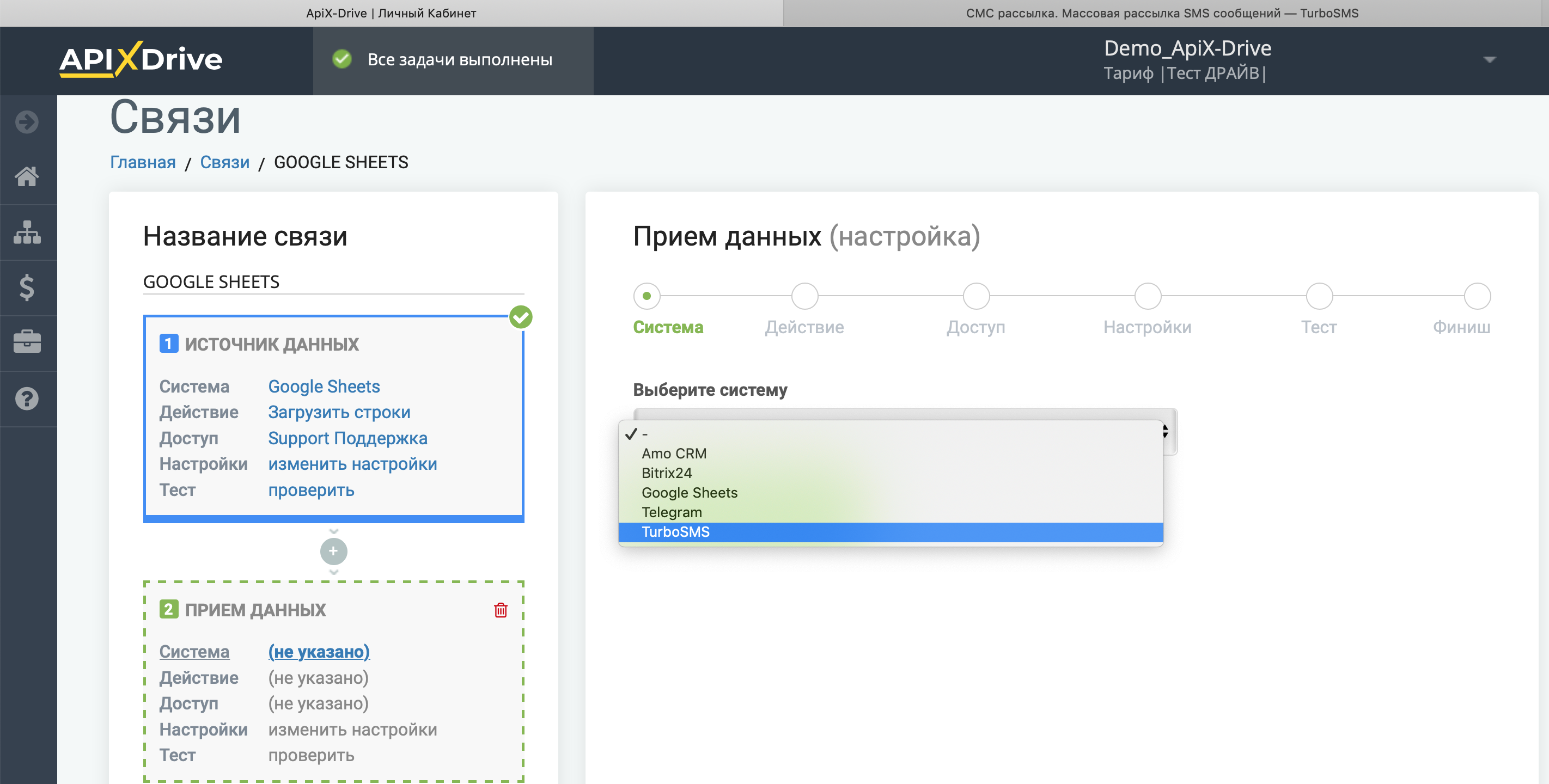The image size is (1549, 784).
Task: Click green checkmark on data source block
Action: 521,317
